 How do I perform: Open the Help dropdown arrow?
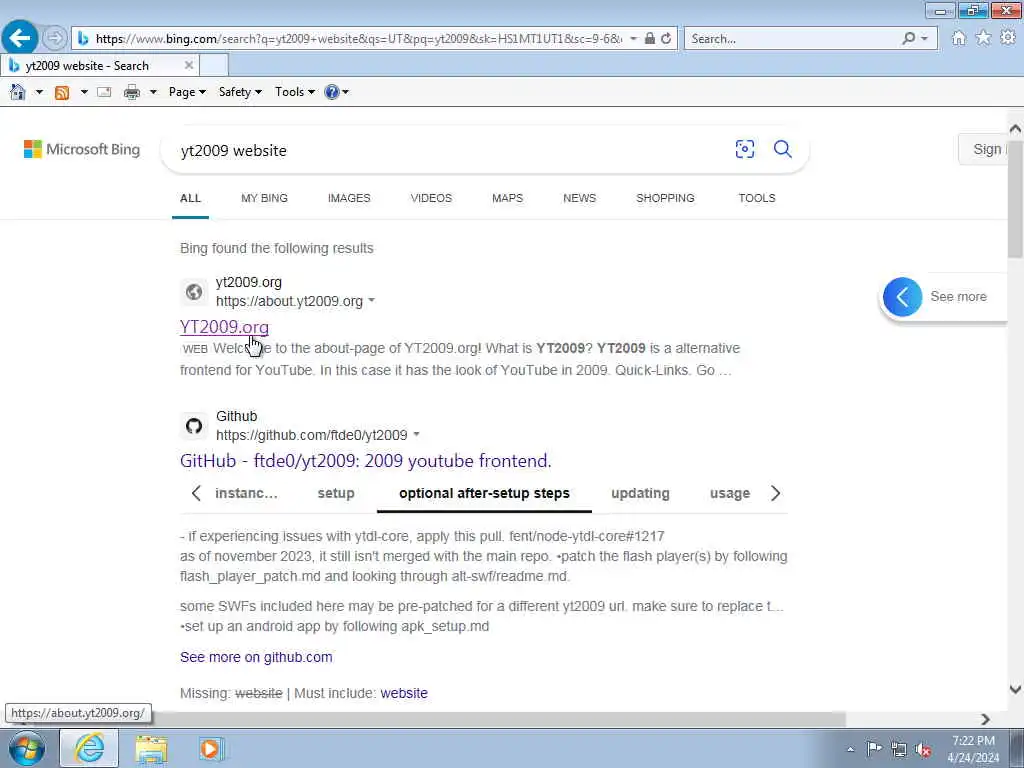(x=345, y=92)
